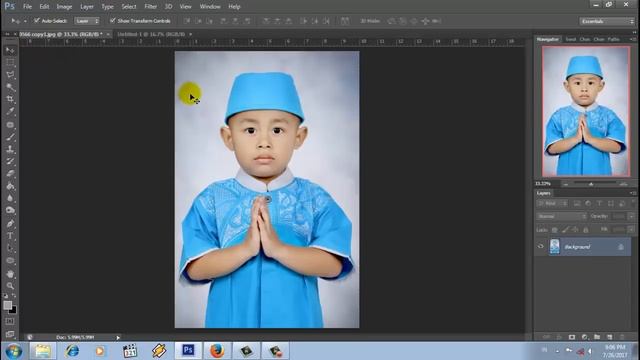
Task: Select the Rectangular Marquee tool
Action: tap(10, 62)
